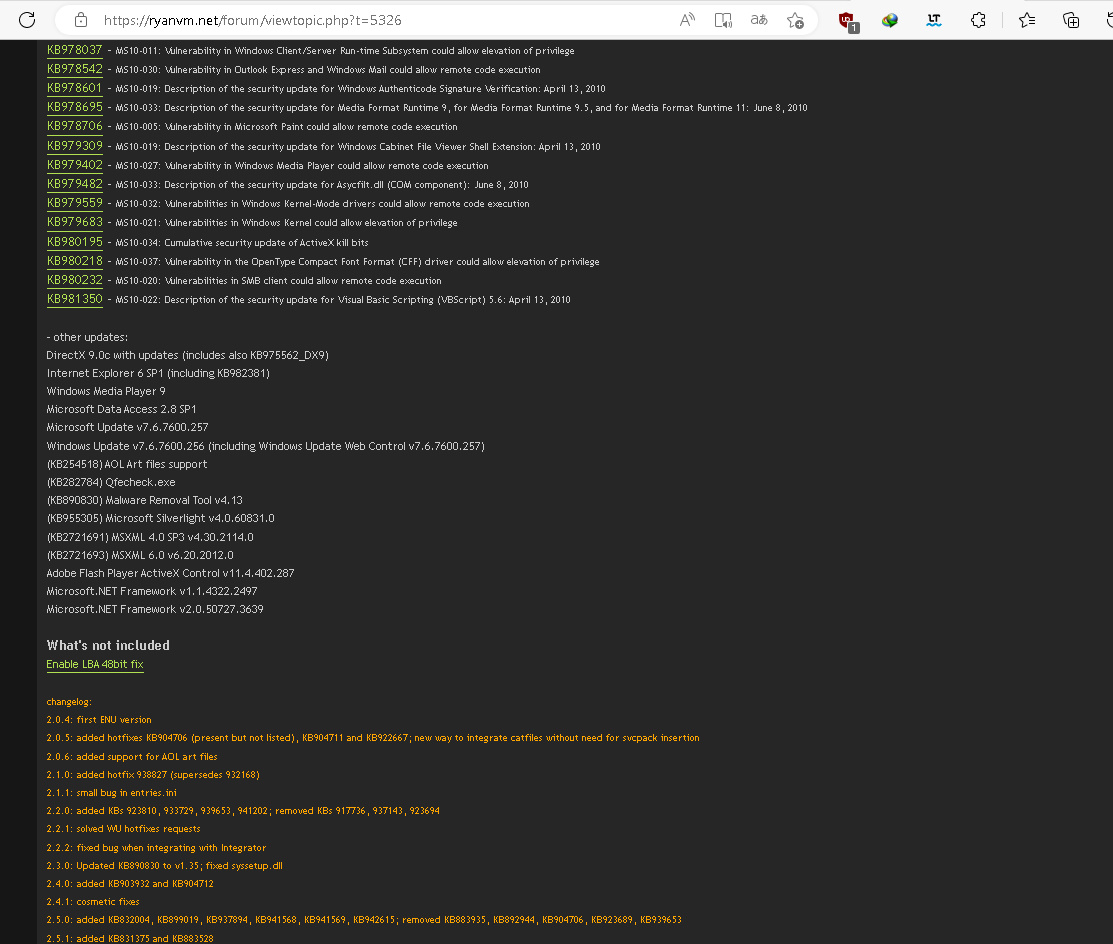The height and width of the screenshot is (944, 1113).
Task: Open the KB978706 Microsoft Paint link
Action: click(75, 126)
